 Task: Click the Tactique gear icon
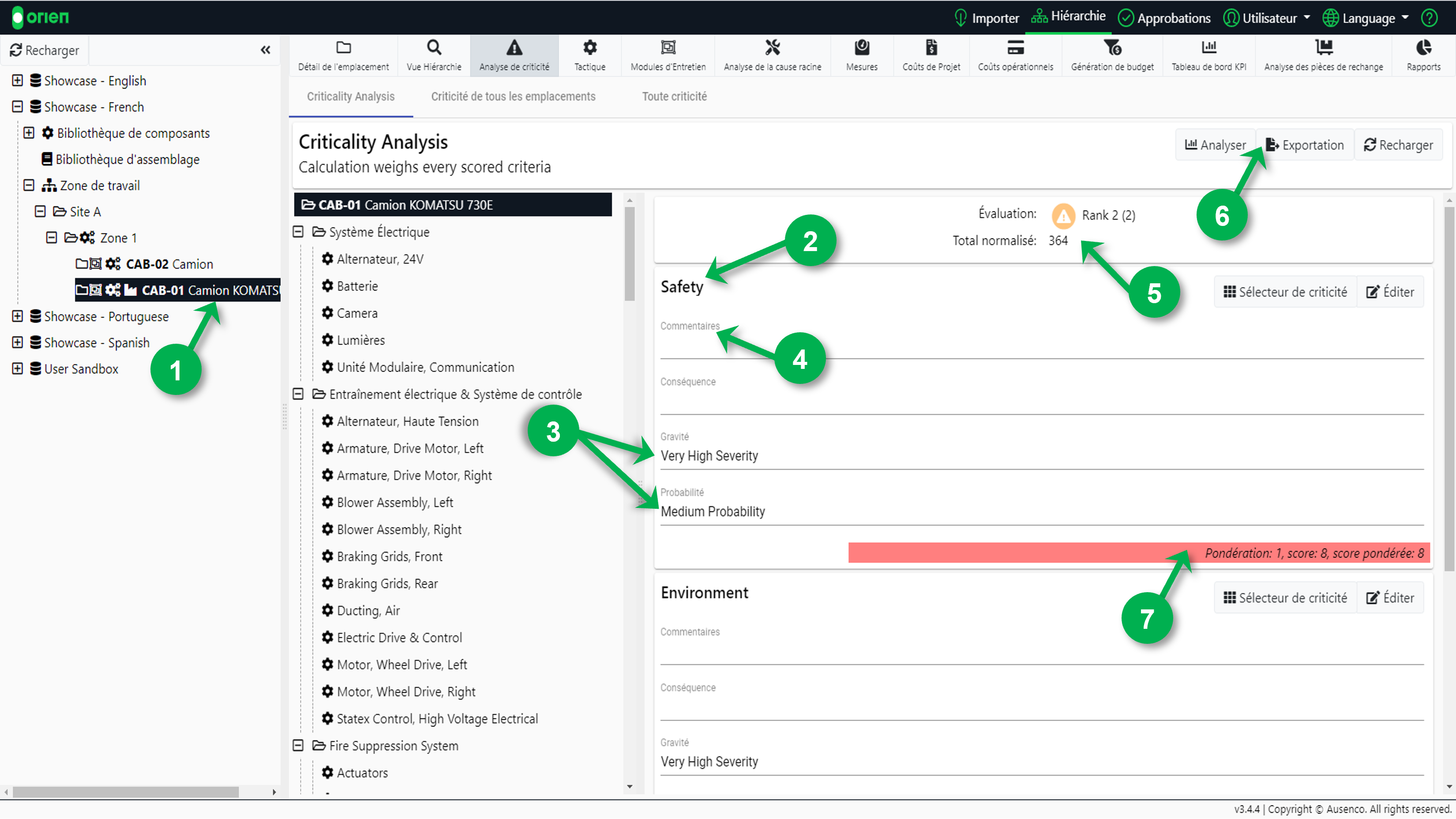tap(589, 48)
